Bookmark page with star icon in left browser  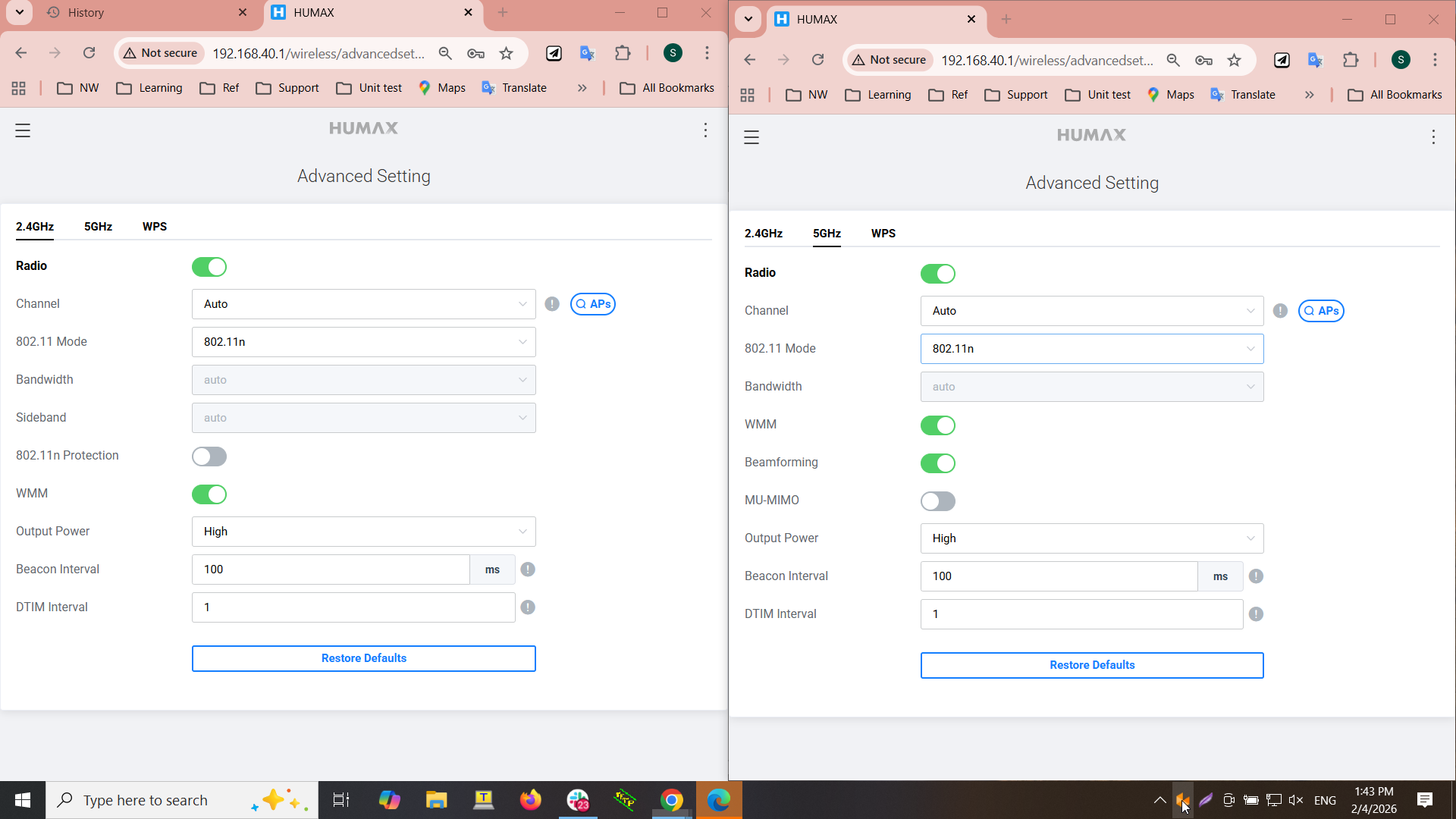coord(507,53)
